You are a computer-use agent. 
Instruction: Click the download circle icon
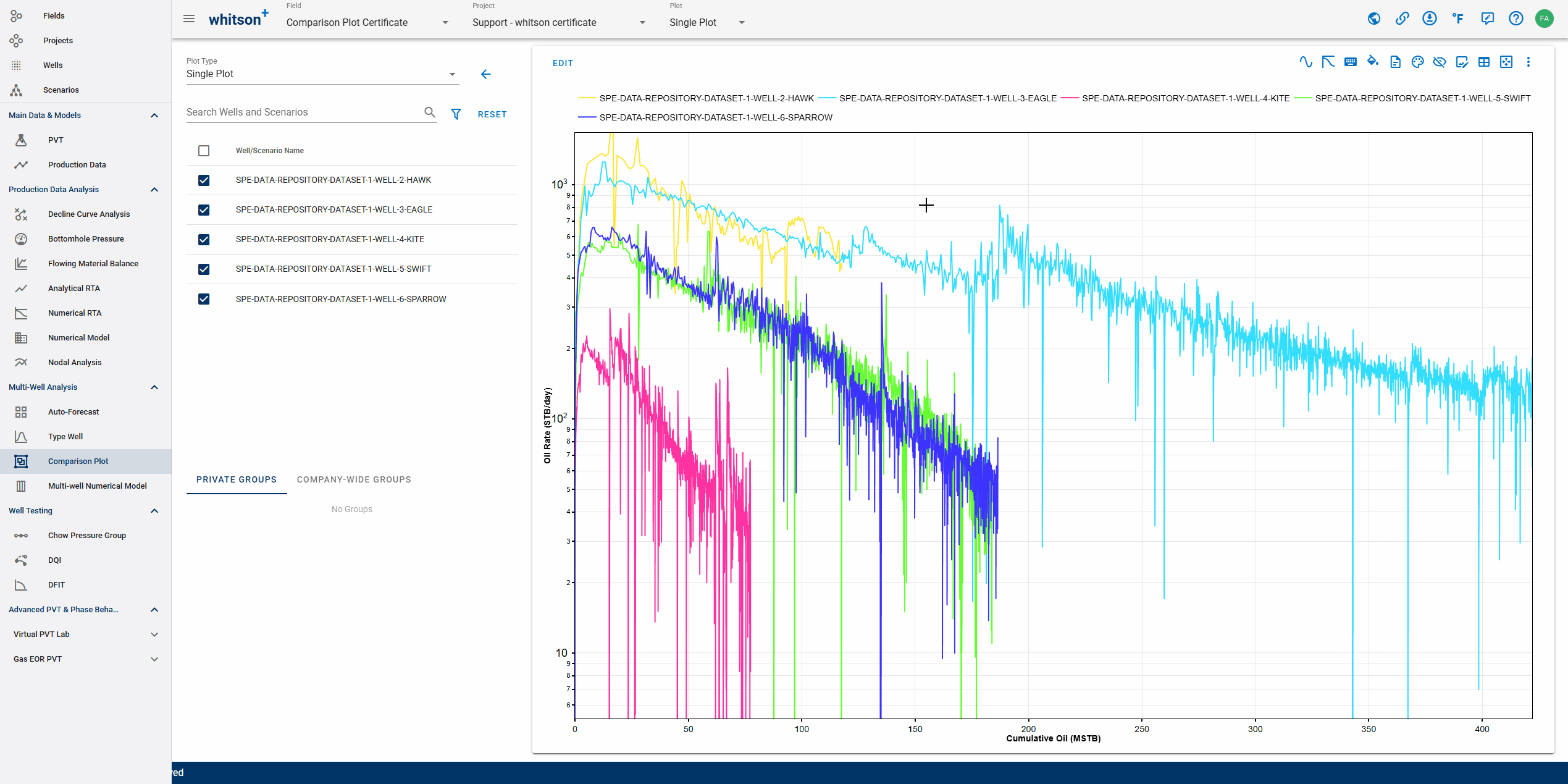(1430, 19)
